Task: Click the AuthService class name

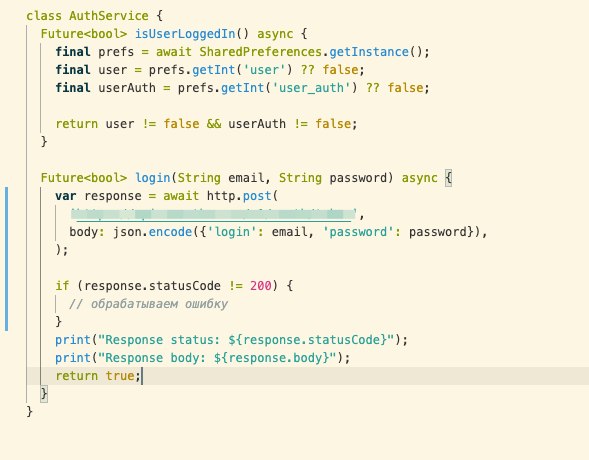Action: (x=109, y=16)
